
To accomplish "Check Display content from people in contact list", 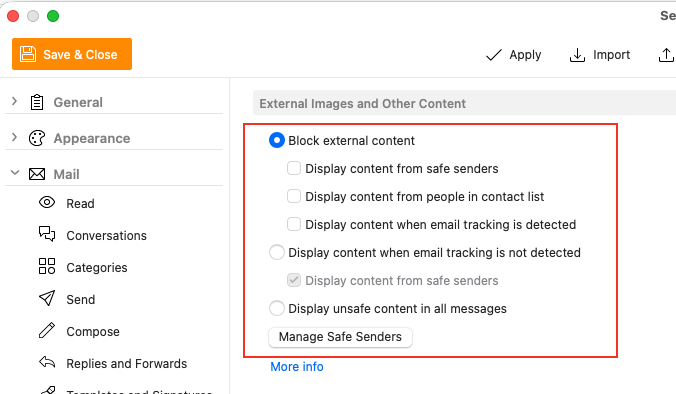I will pyautogui.click(x=294, y=196).
